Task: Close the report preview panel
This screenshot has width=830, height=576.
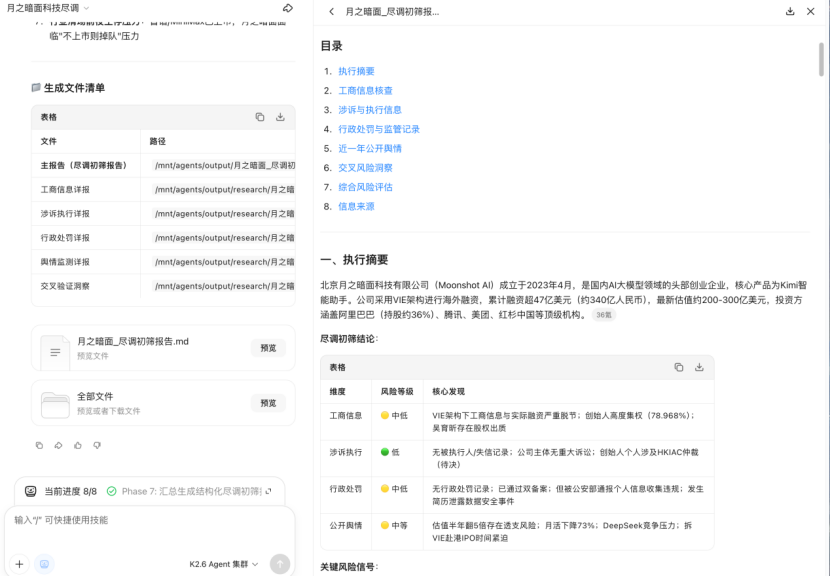Action: point(810,11)
